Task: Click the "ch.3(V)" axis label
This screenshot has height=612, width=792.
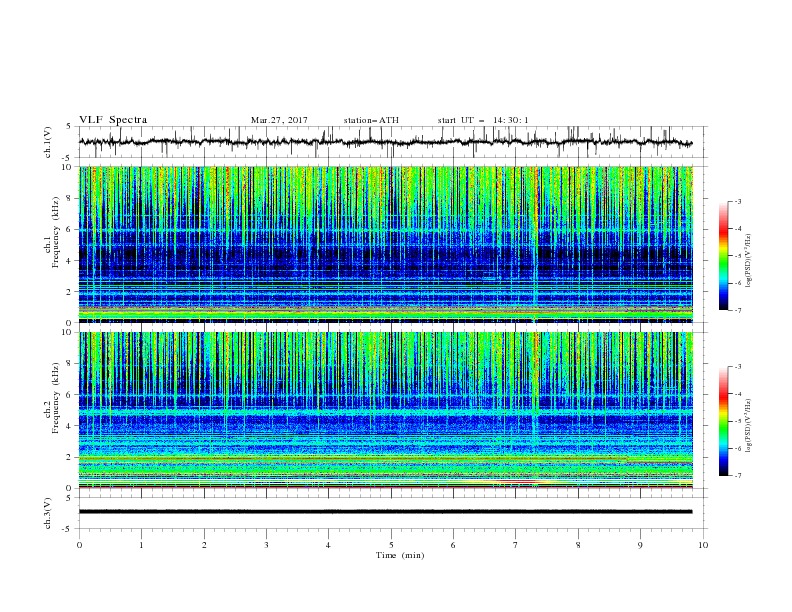Action: pyautogui.click(x=48, y=513)
